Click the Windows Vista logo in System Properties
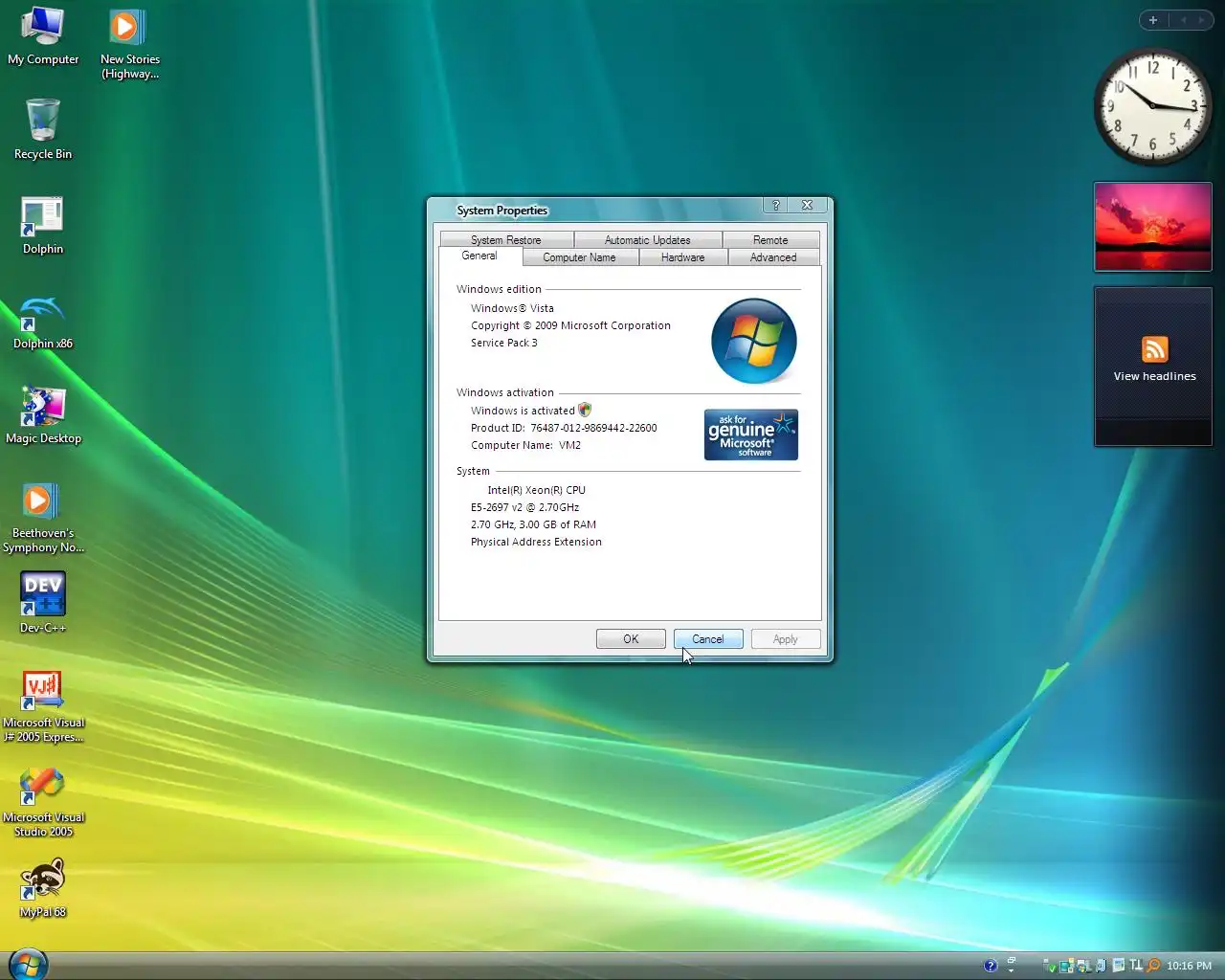 click(x=754, y=341)
